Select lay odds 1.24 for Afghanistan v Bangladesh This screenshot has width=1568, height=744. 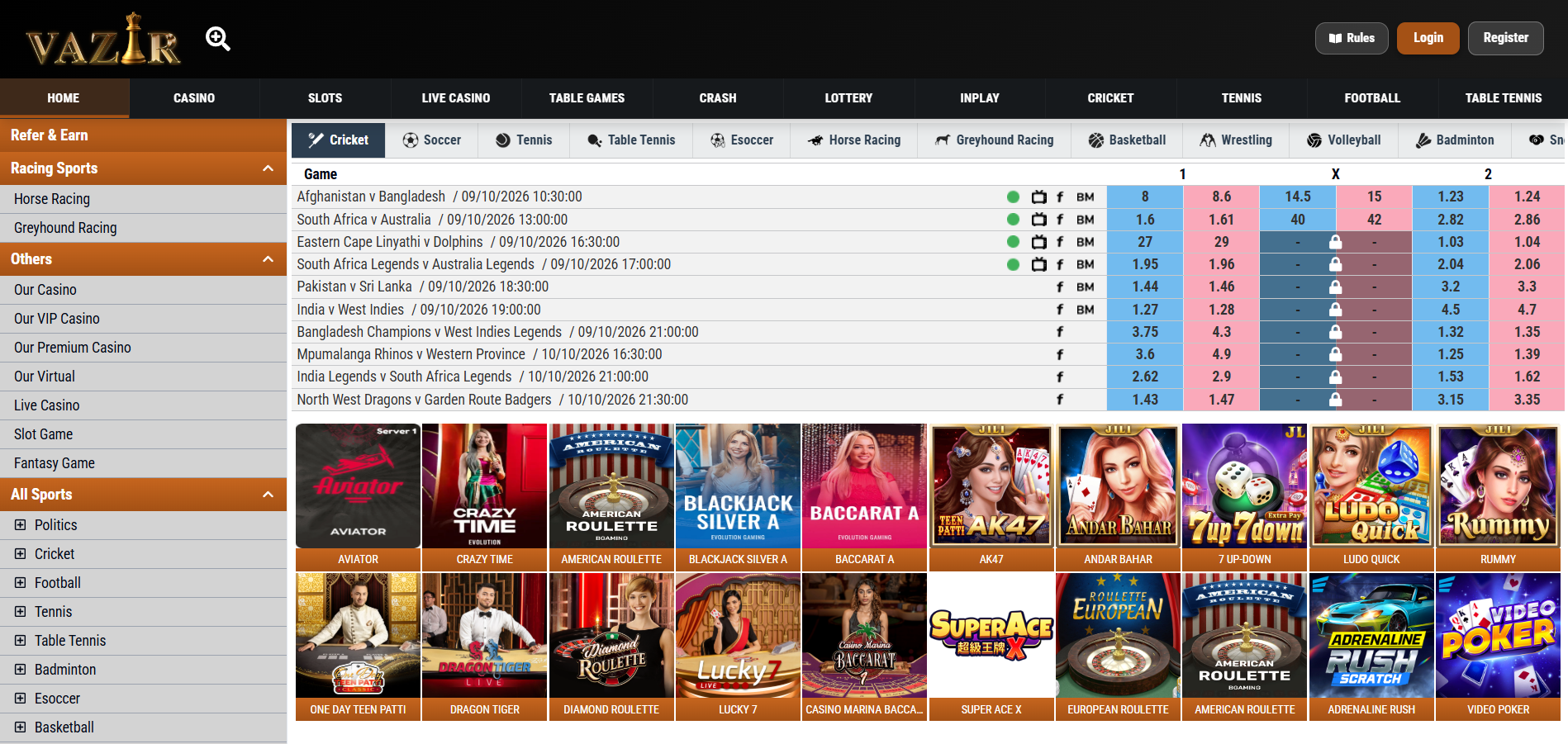click(1527, 197)
